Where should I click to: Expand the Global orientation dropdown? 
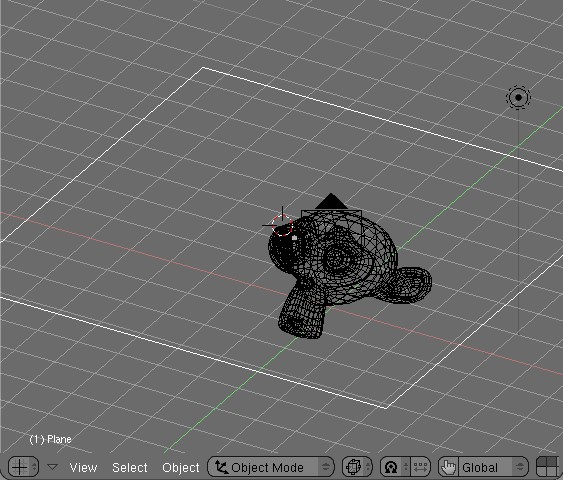tap(493, 467)
